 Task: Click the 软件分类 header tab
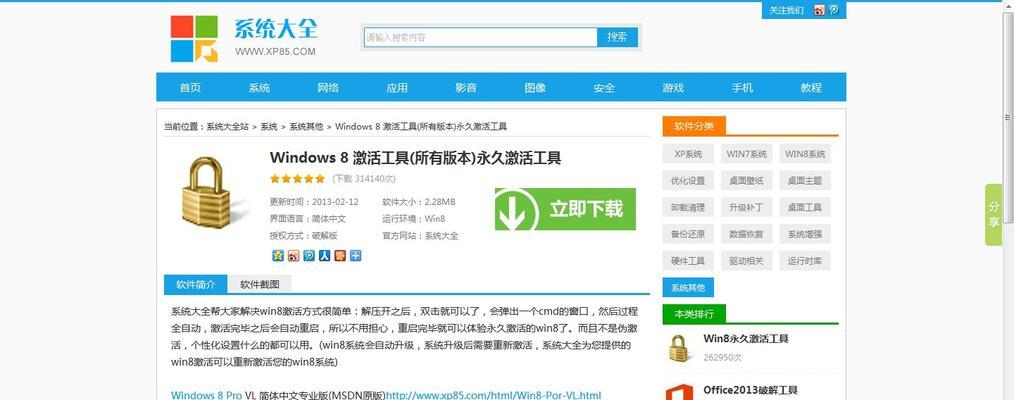pyautogui.click(x=694, y=126)
